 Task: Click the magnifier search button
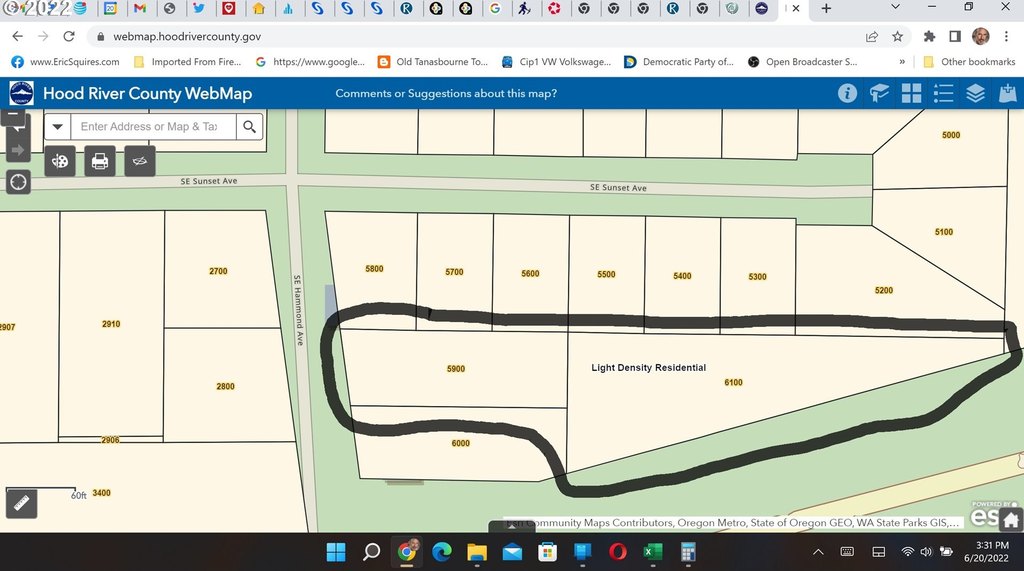(249, 127)
